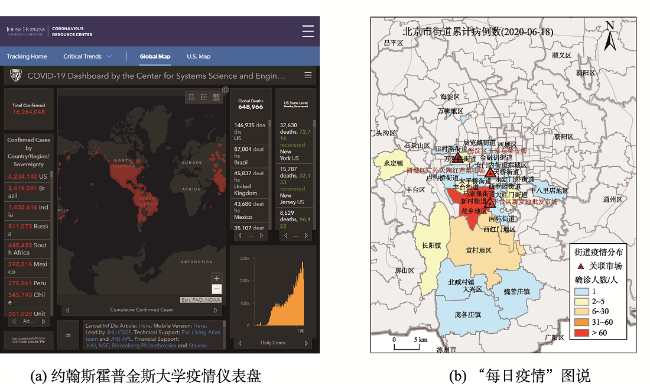Select the US entry in confirmed cases list
The width and height of the screenshot is (650, 384).
pyautogui.click(x=28, y=176)
